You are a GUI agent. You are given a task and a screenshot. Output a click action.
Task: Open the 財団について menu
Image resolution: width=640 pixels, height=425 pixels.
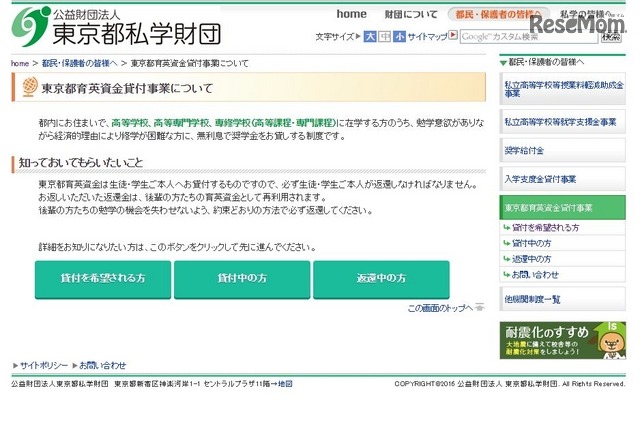pyautogui.click(x=411, y=14)
